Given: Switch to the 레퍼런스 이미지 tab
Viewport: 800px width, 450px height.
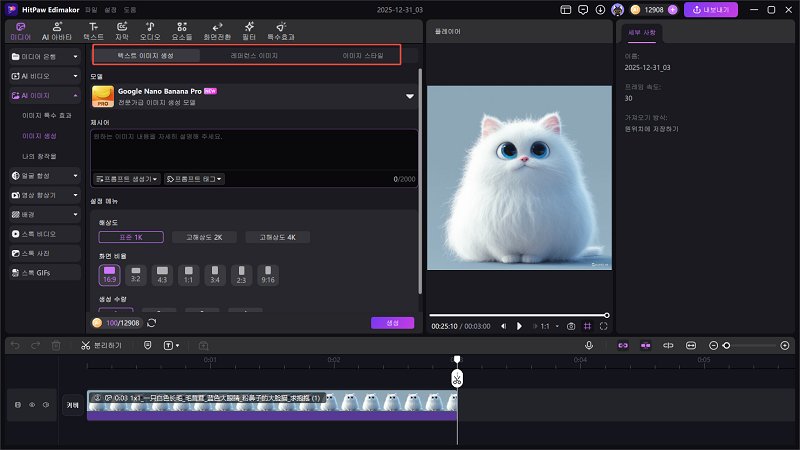Looking at the screenshot, I should 254,56.
